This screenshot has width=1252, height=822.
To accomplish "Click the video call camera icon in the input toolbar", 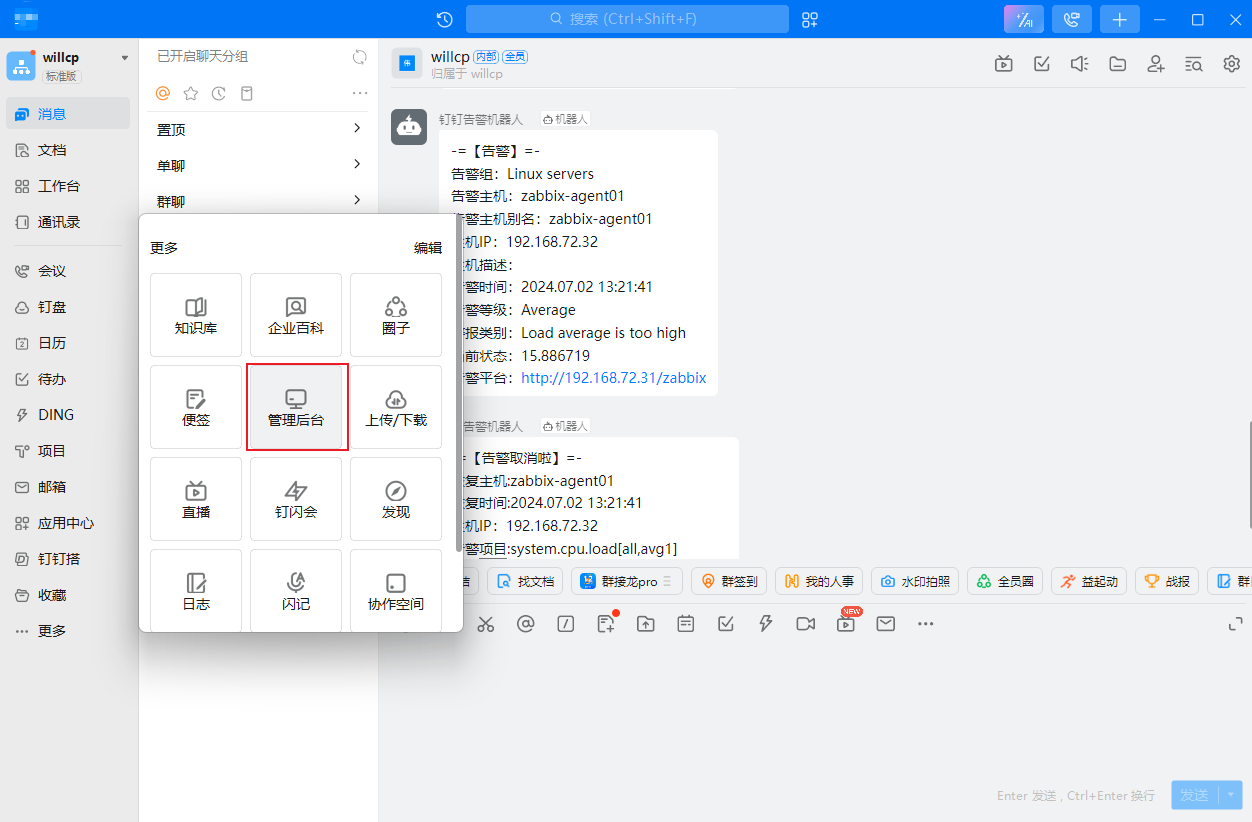I will [806, 624].
